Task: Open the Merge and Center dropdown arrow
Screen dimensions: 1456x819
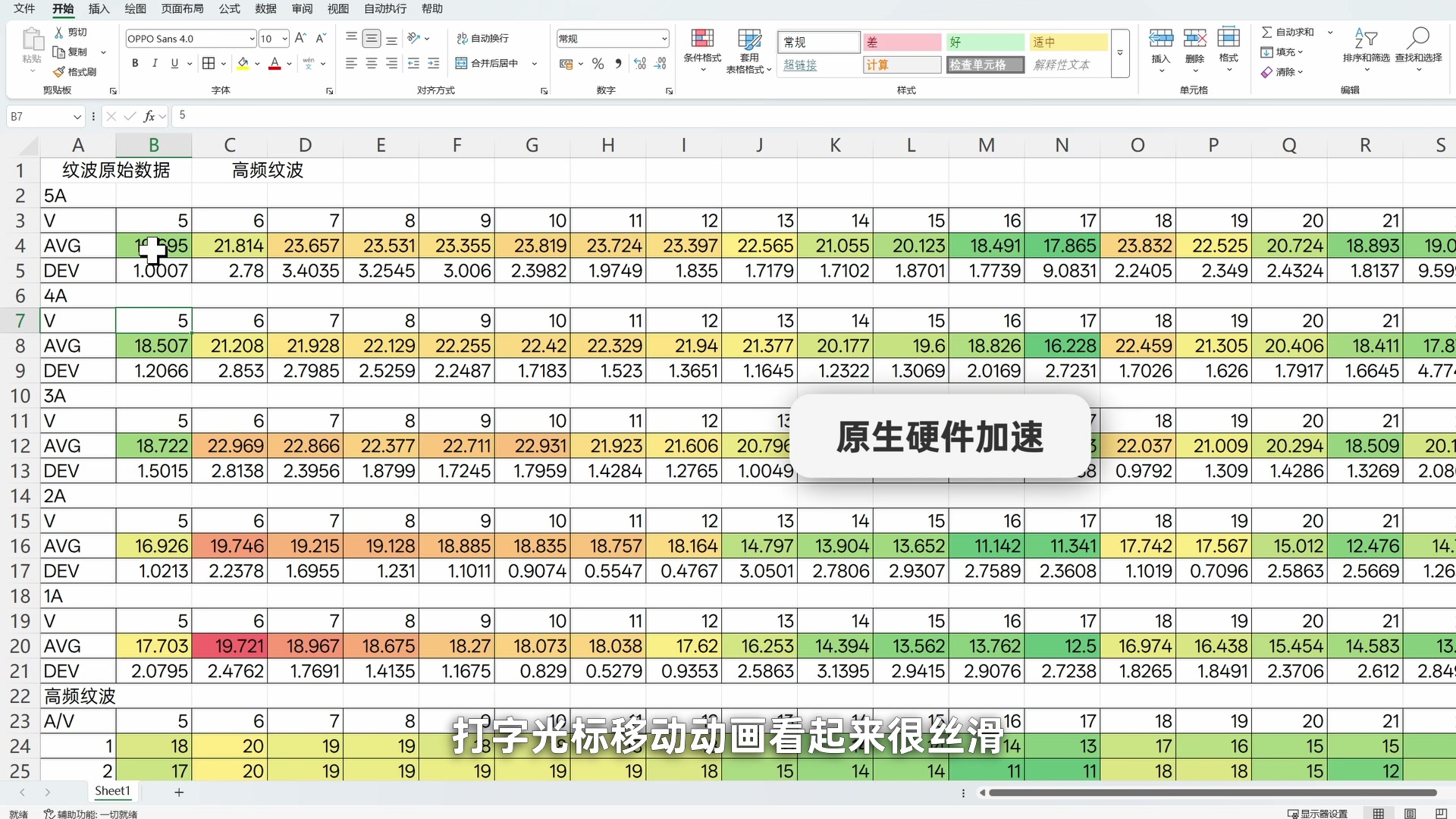Action: coord(535,64)
